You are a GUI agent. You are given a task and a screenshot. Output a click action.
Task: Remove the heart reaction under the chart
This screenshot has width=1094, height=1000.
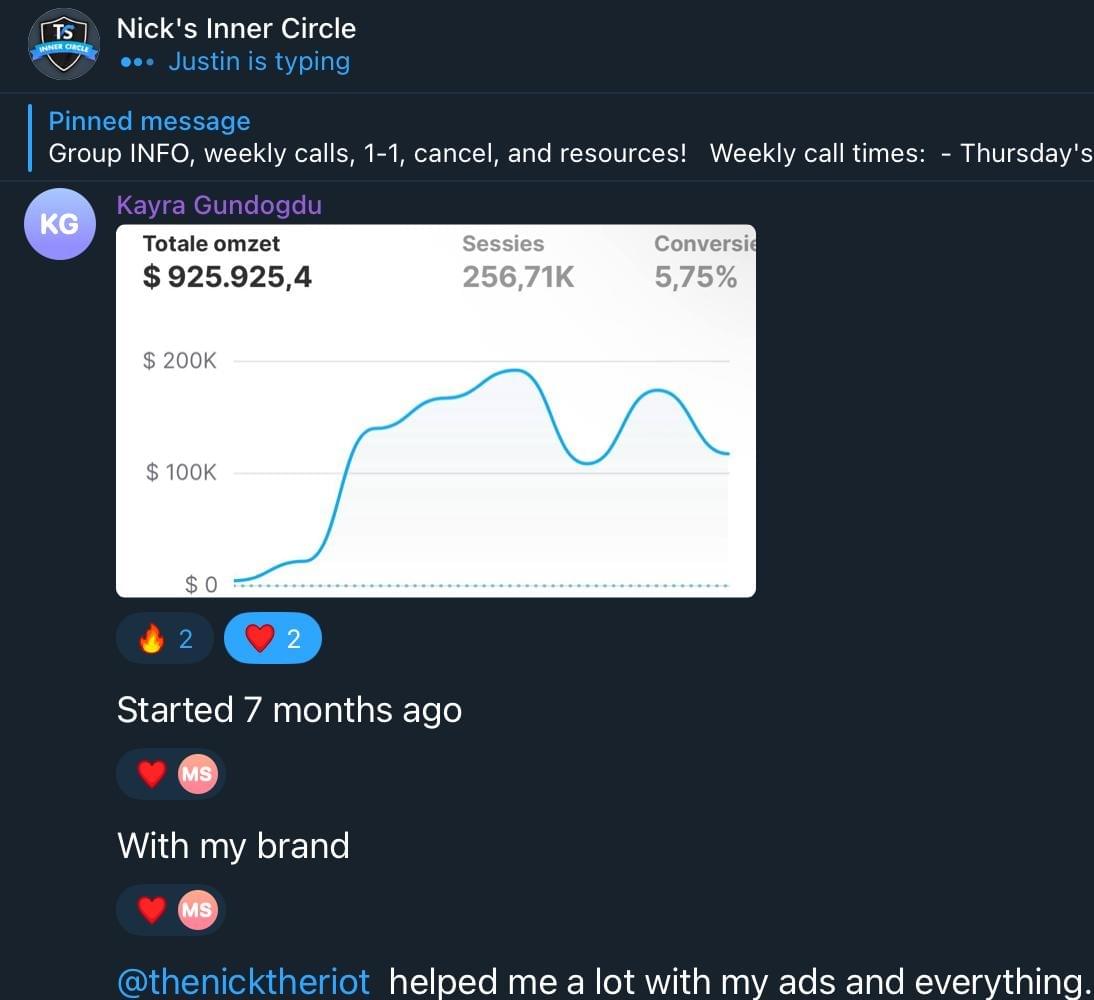tap(273, 639)
